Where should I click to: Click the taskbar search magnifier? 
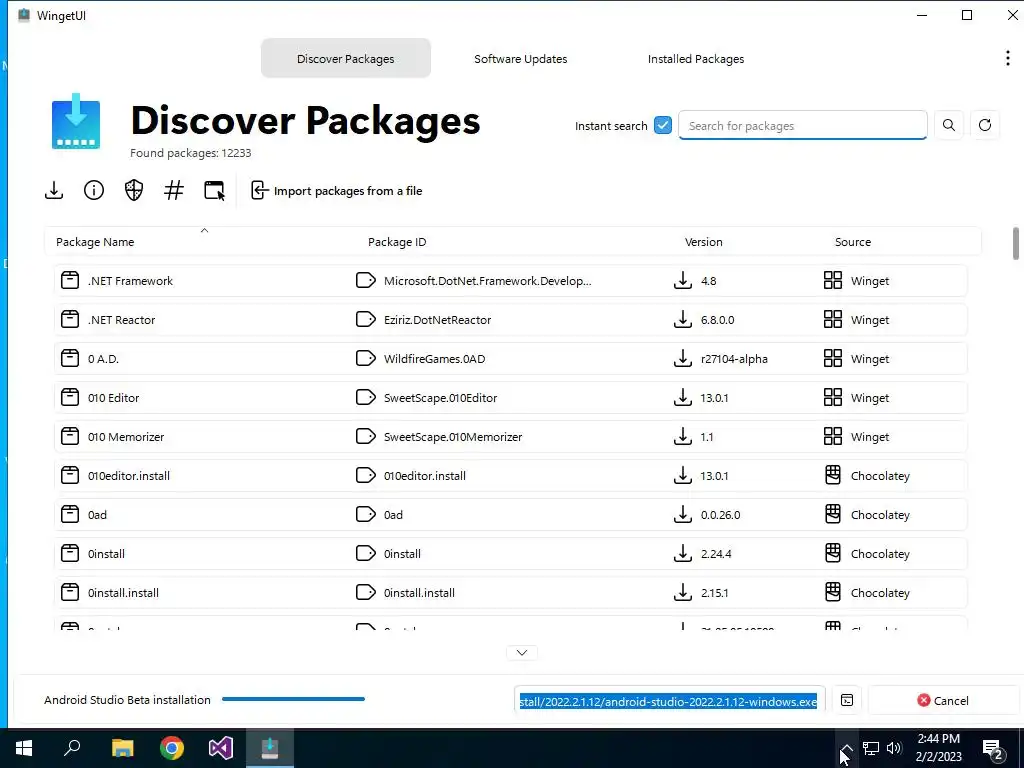click(72, 748)
